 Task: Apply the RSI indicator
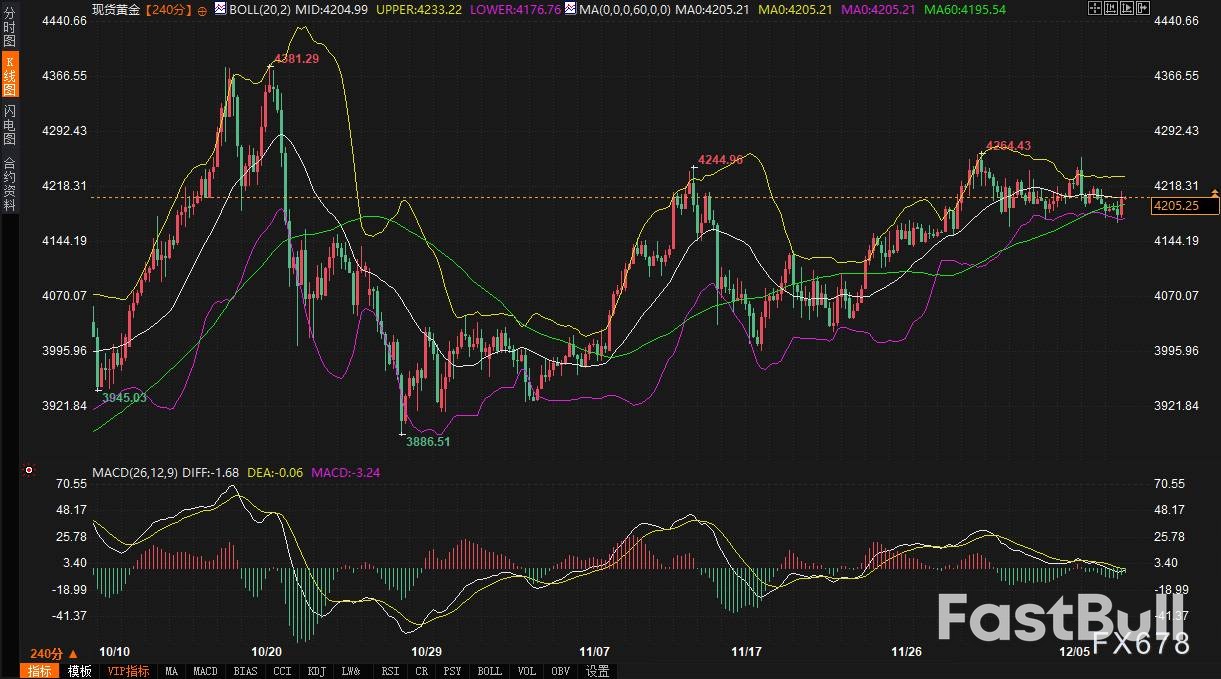click(391, 671)
